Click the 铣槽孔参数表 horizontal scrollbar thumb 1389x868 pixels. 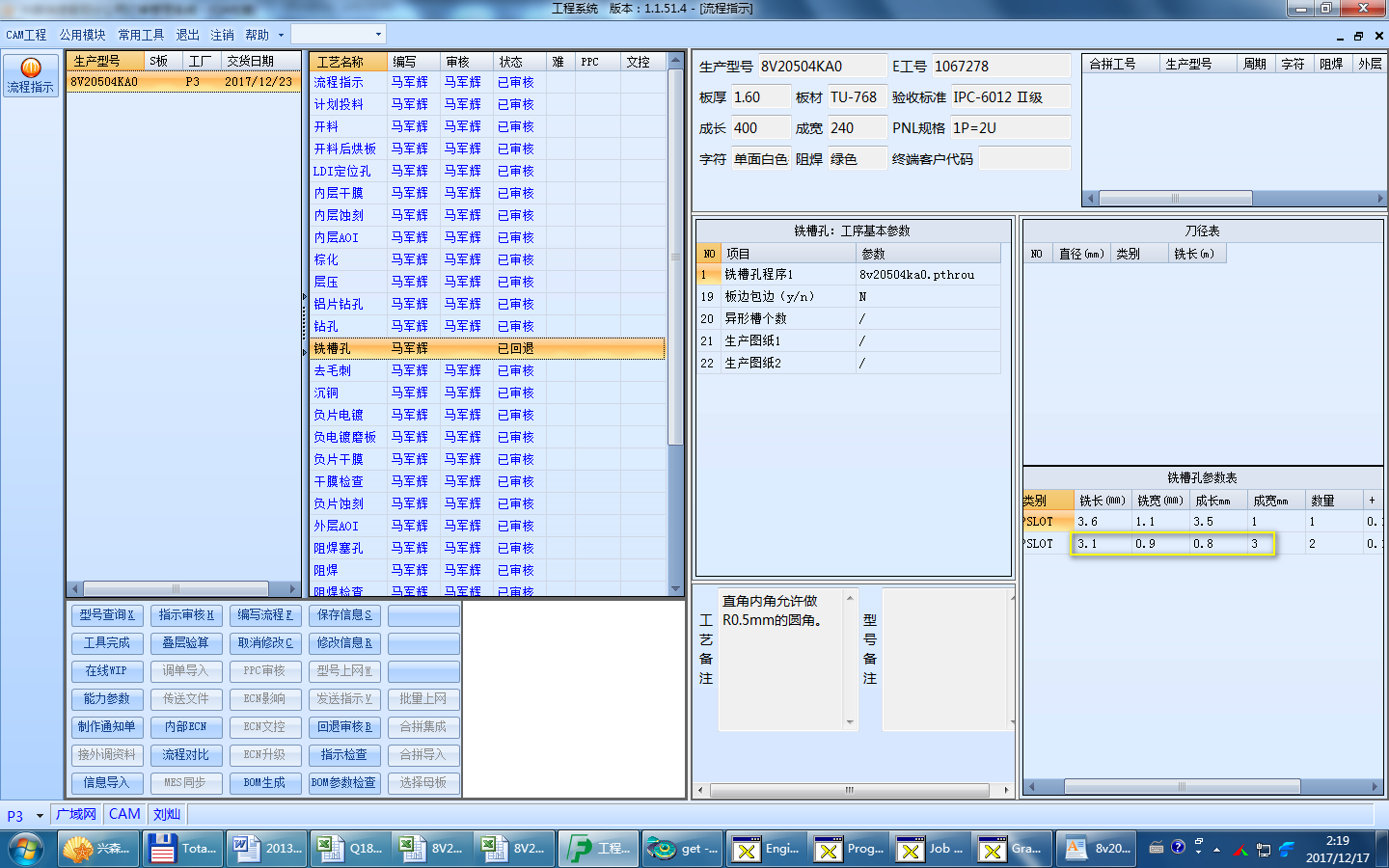coord(1183,787)
